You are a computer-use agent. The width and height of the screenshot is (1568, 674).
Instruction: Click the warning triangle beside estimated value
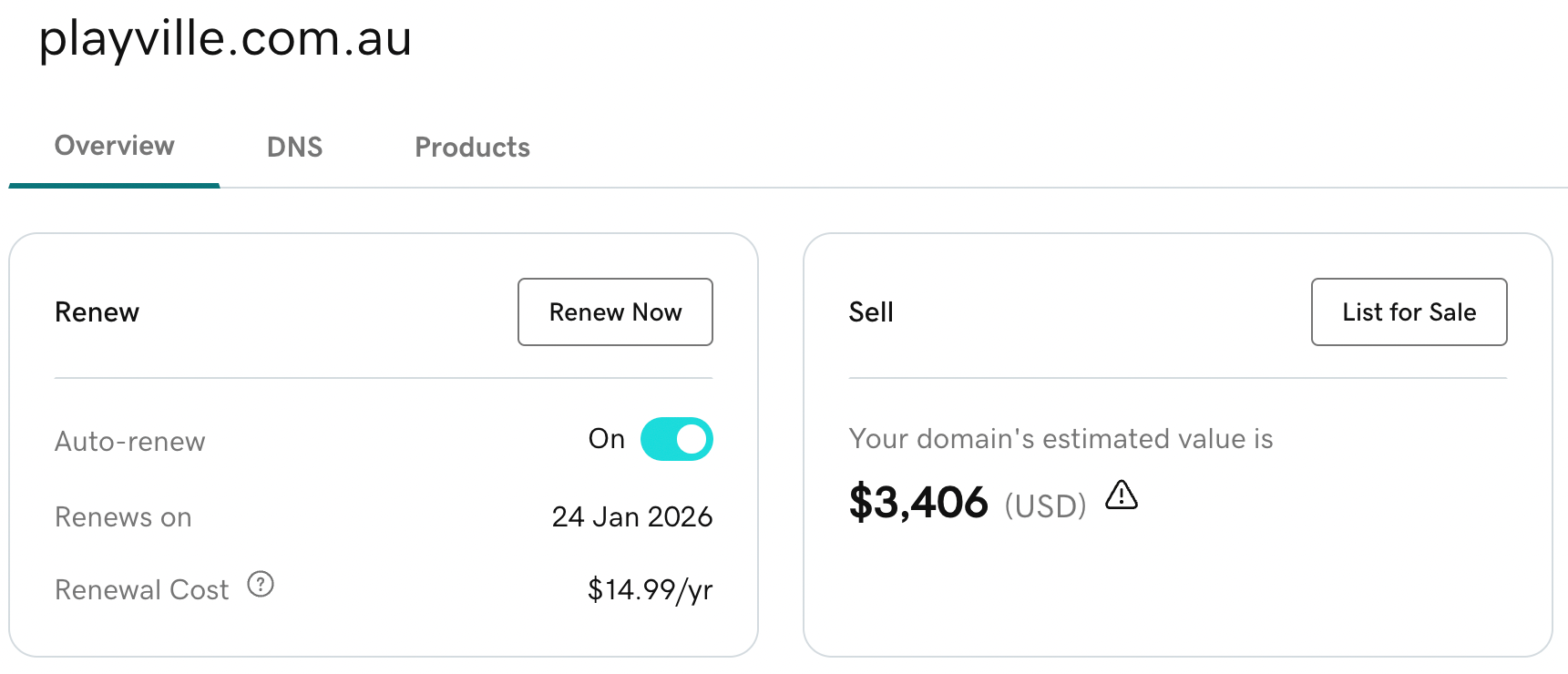[1122, 495]
